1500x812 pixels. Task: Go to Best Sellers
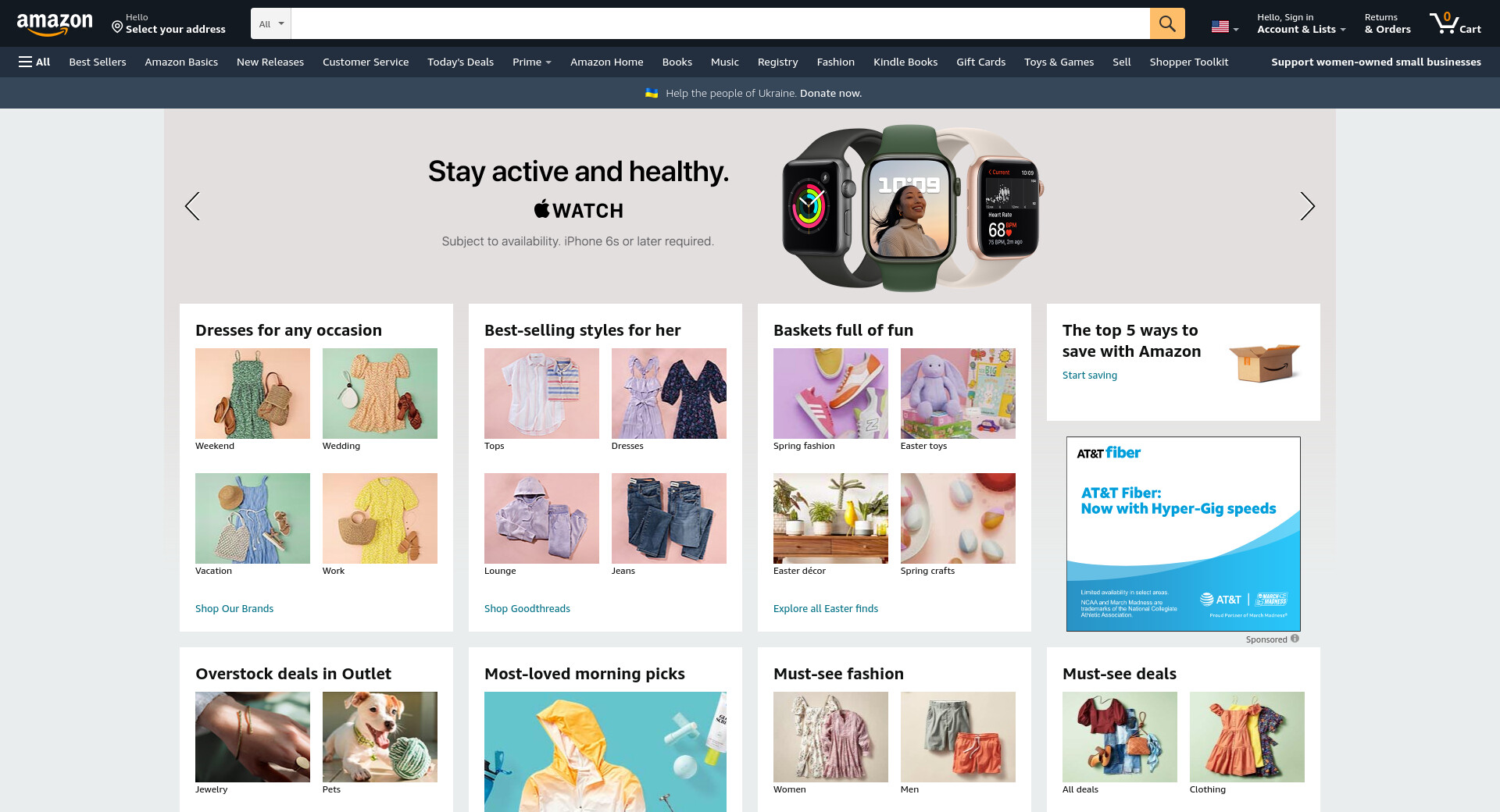click(98, 62)
